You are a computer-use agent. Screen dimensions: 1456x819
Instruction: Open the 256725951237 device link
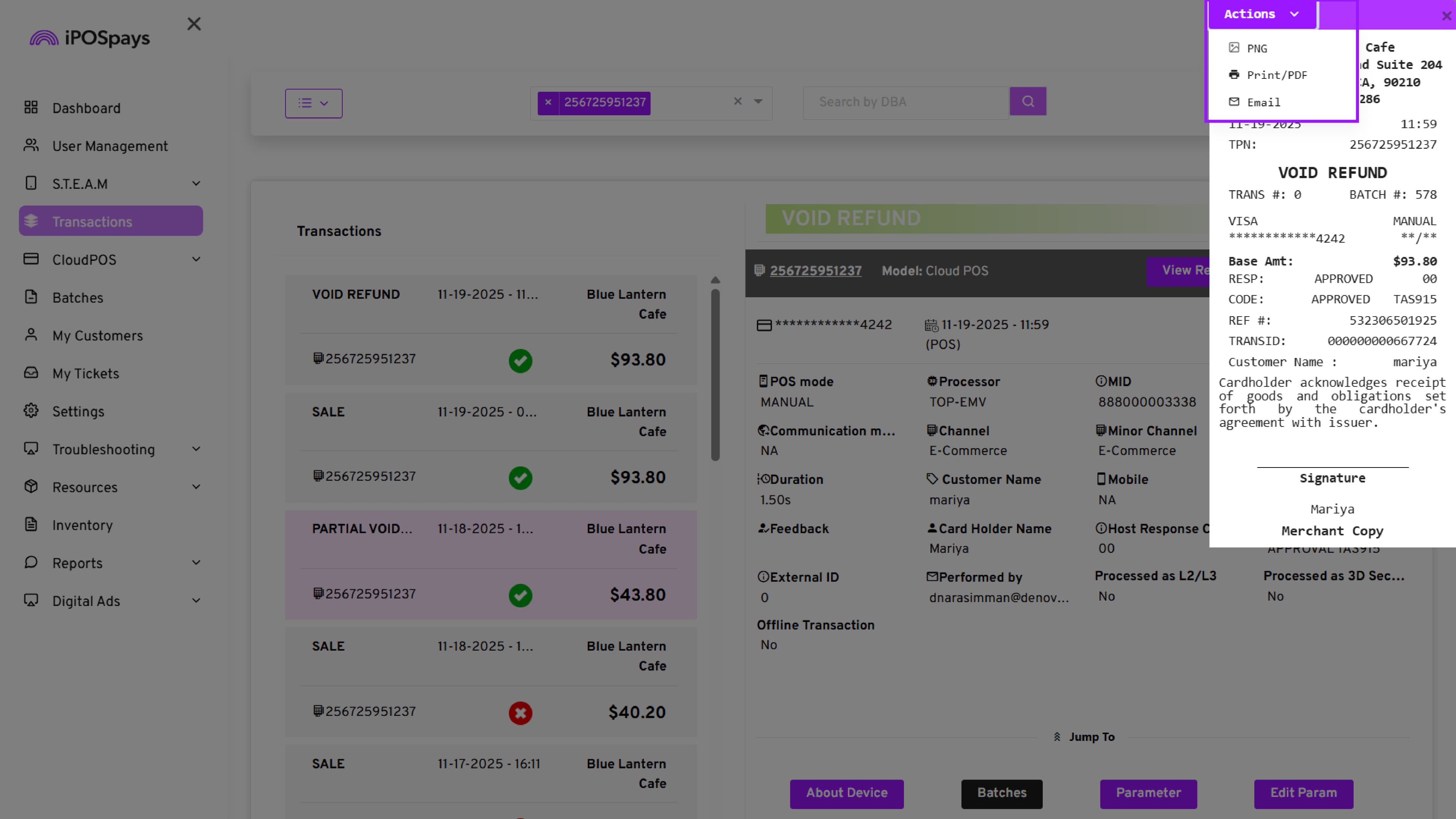pos(815,271)
